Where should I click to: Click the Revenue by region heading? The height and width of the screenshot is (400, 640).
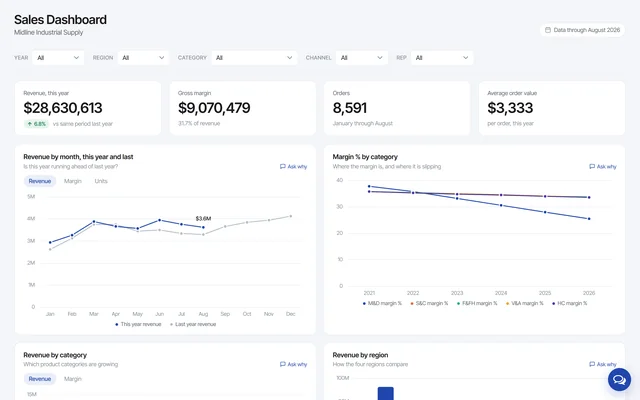360,355
